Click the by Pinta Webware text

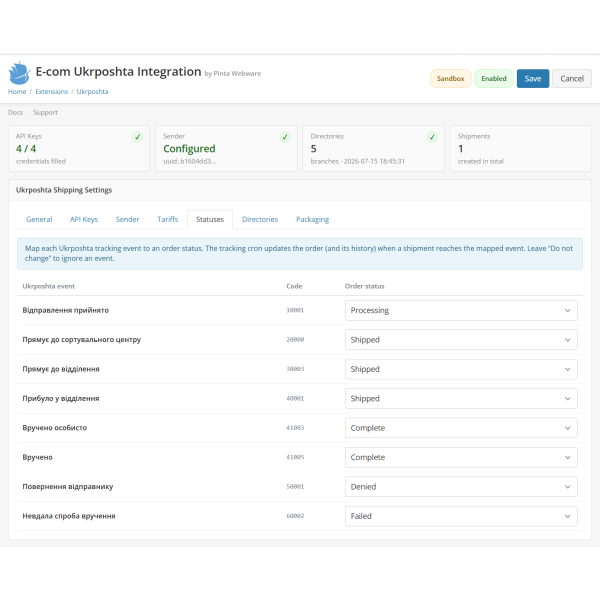point(233,73)
